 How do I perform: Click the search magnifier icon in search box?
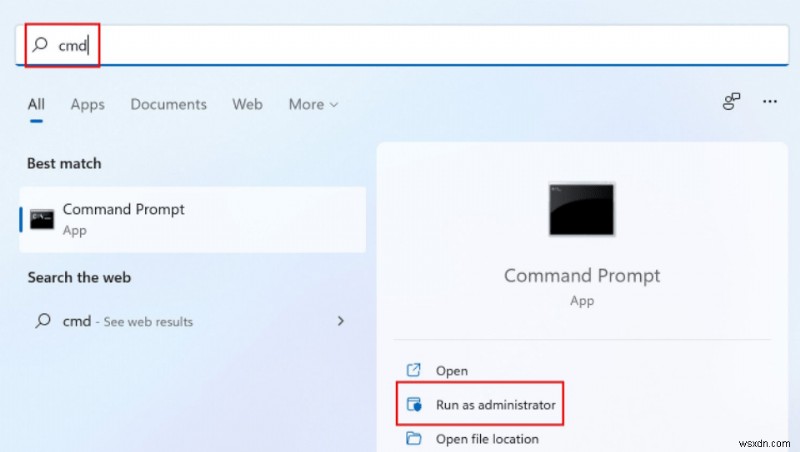point(40,45)
